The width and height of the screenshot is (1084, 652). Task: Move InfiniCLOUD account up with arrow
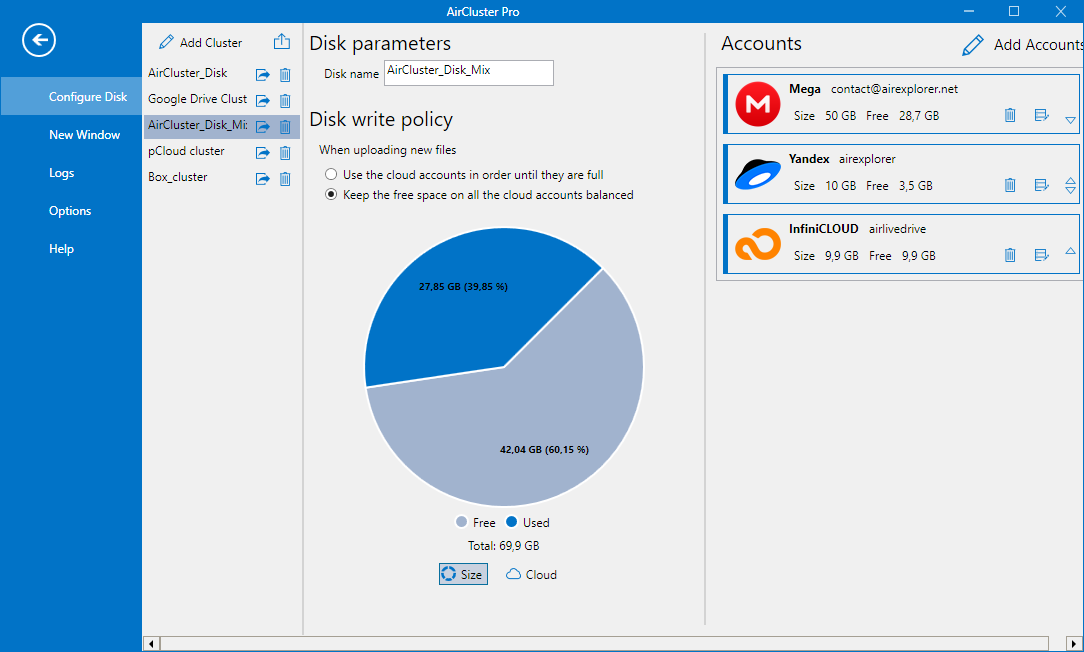[x=1070, y=251]
